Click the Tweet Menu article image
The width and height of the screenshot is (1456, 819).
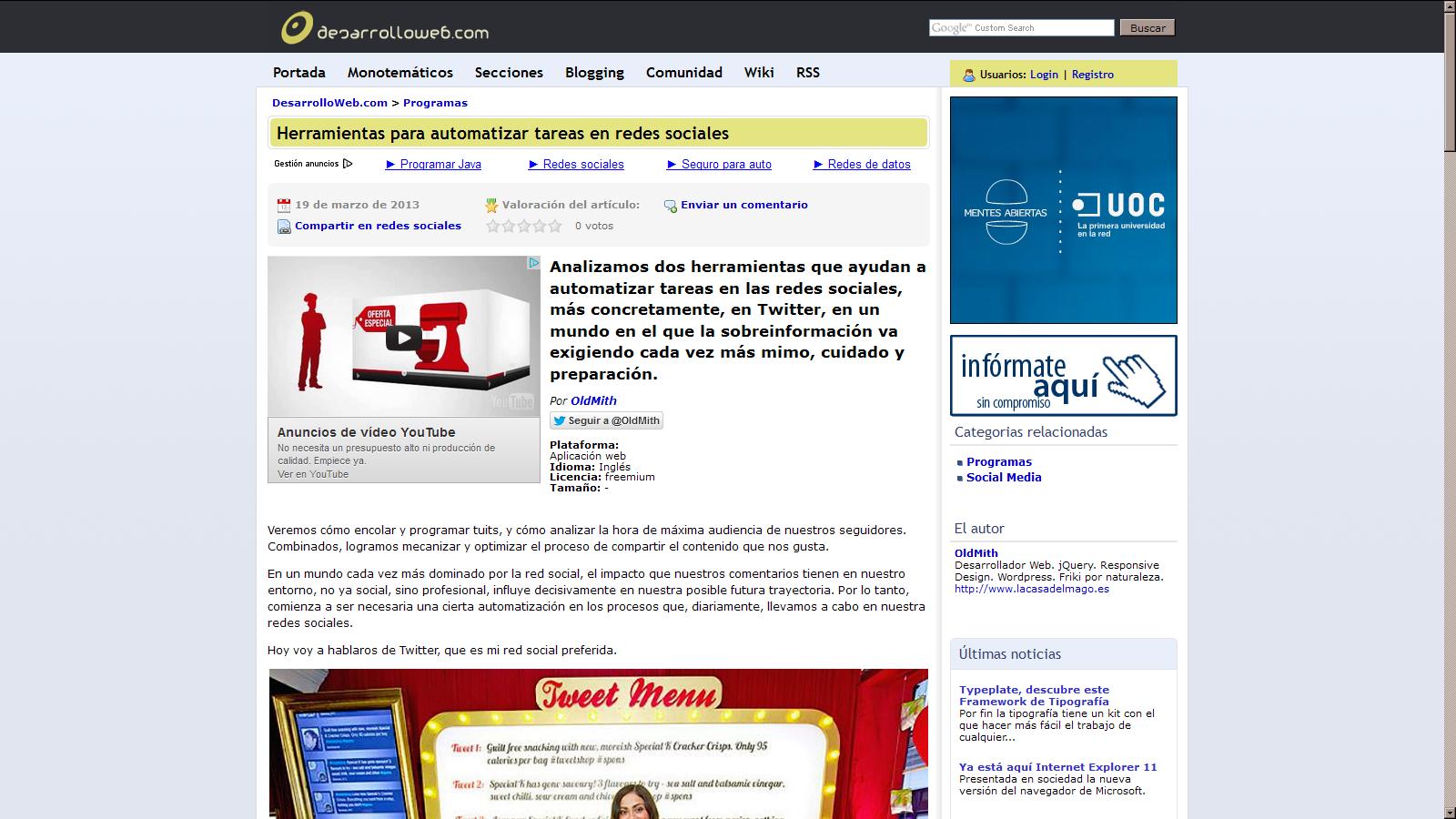pos(599,743)
